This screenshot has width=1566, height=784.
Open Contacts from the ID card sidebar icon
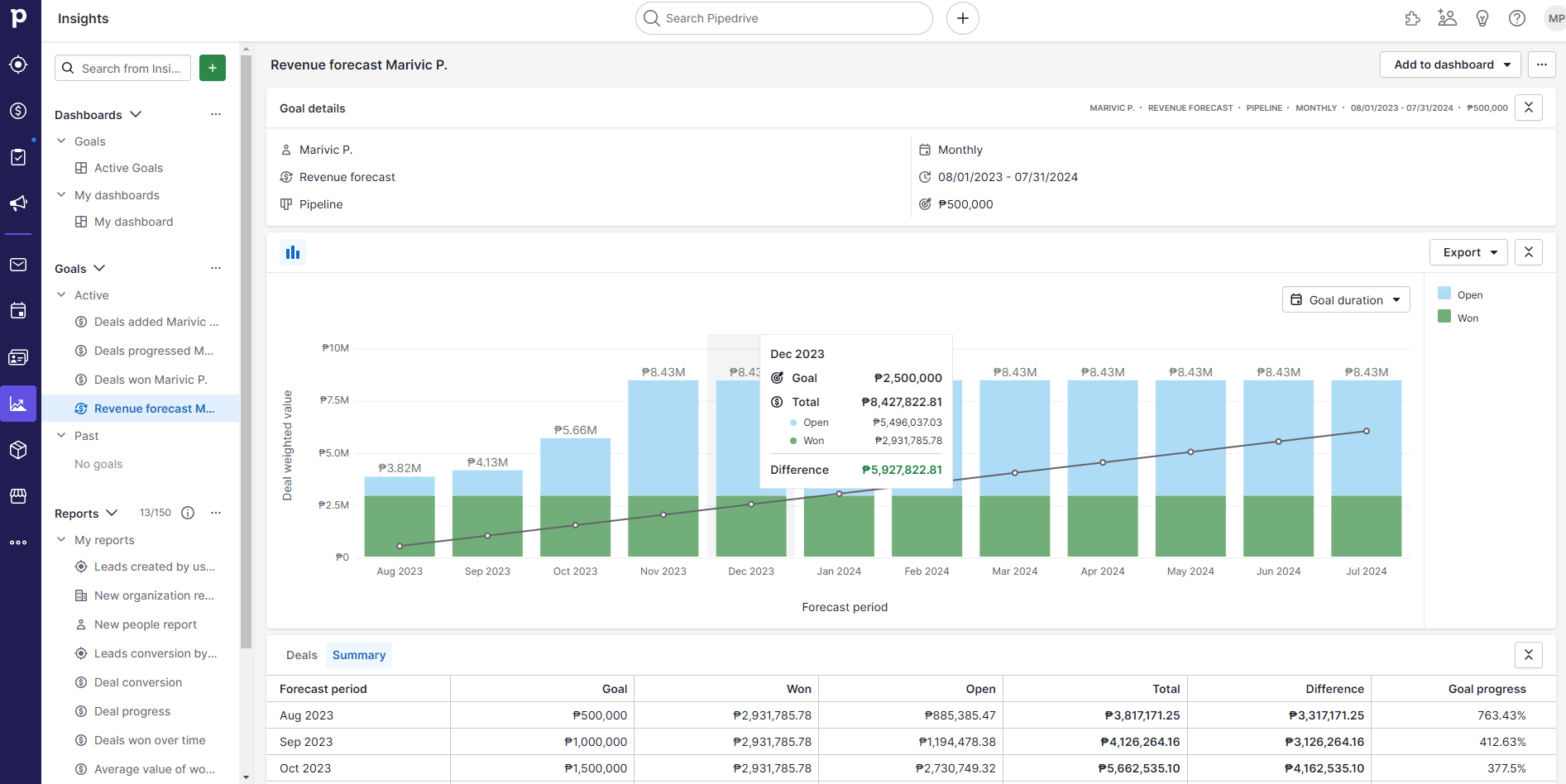point(18,357)
